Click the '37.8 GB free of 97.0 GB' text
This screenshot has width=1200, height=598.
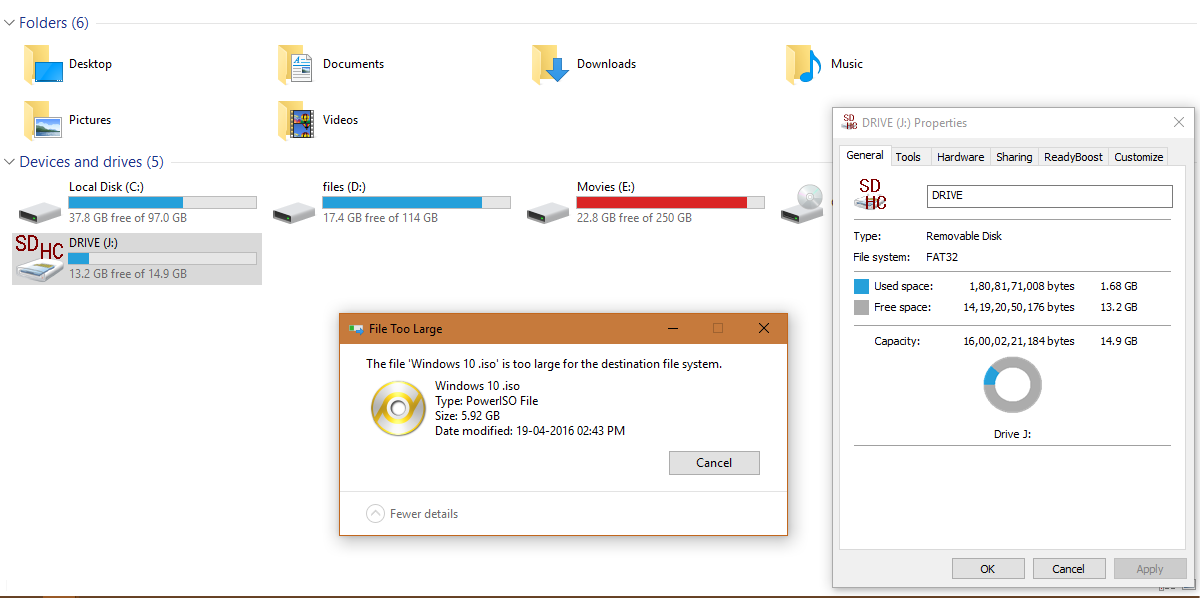click(128, 218)
